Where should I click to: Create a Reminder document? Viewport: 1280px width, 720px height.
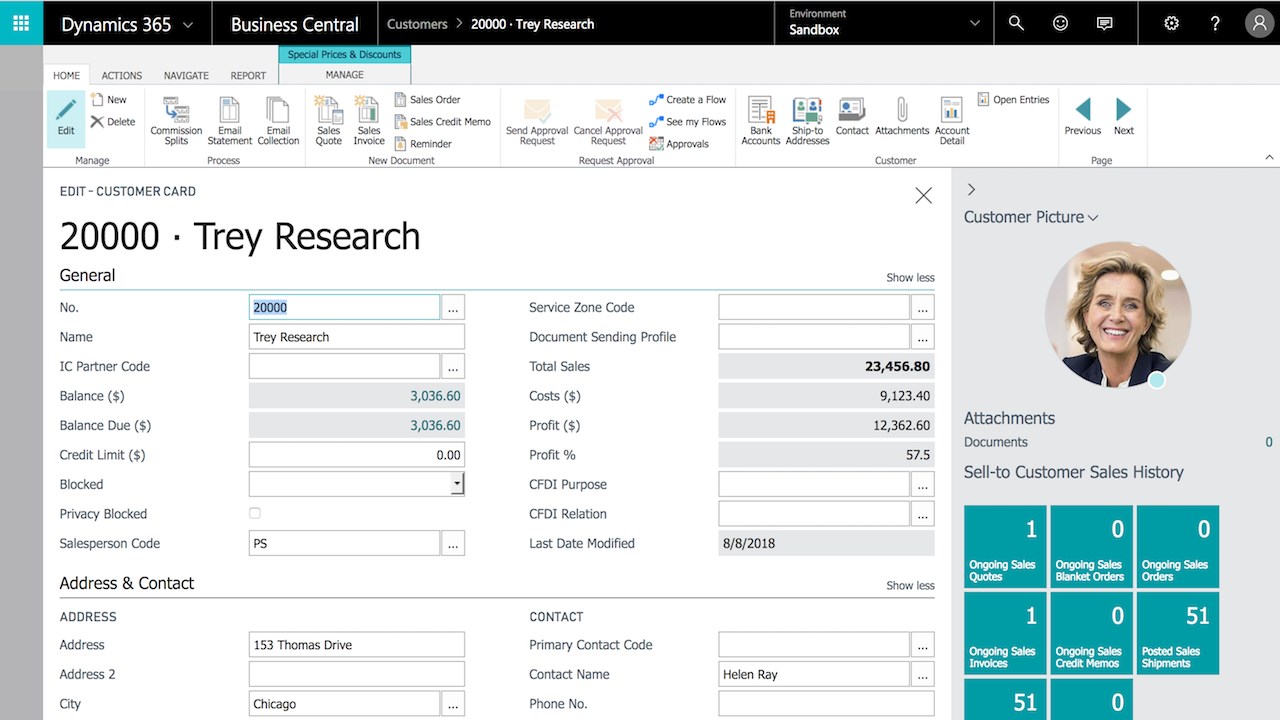tap(423, 144)
